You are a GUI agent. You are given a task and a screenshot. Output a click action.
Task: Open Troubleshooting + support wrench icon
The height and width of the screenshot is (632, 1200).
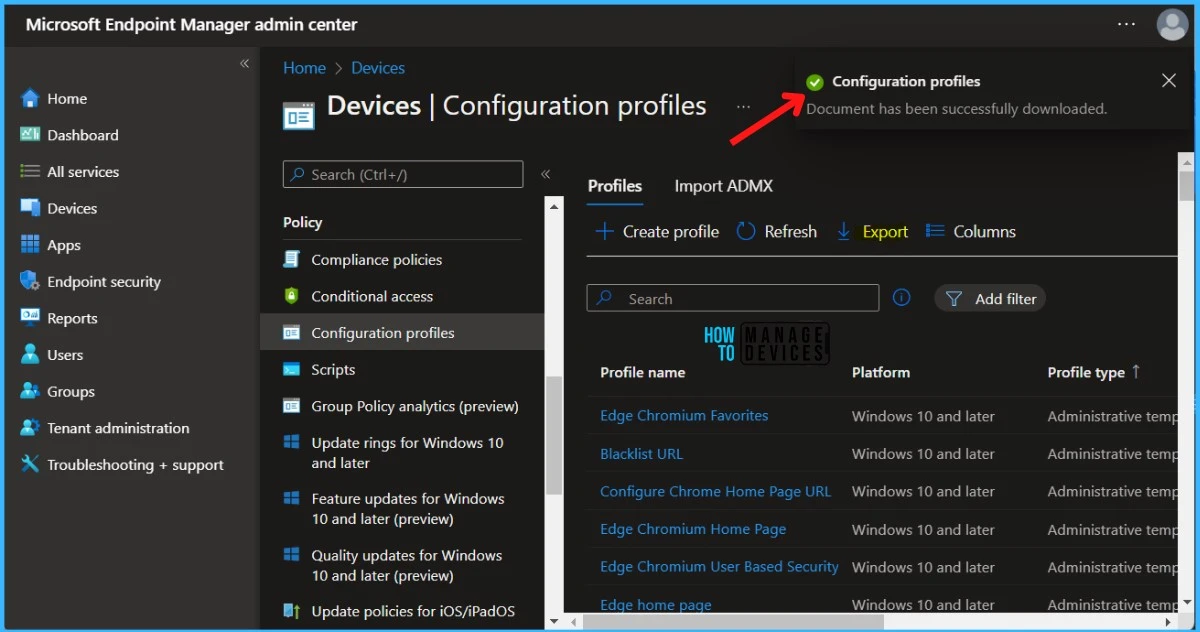(x=30, y=465)
